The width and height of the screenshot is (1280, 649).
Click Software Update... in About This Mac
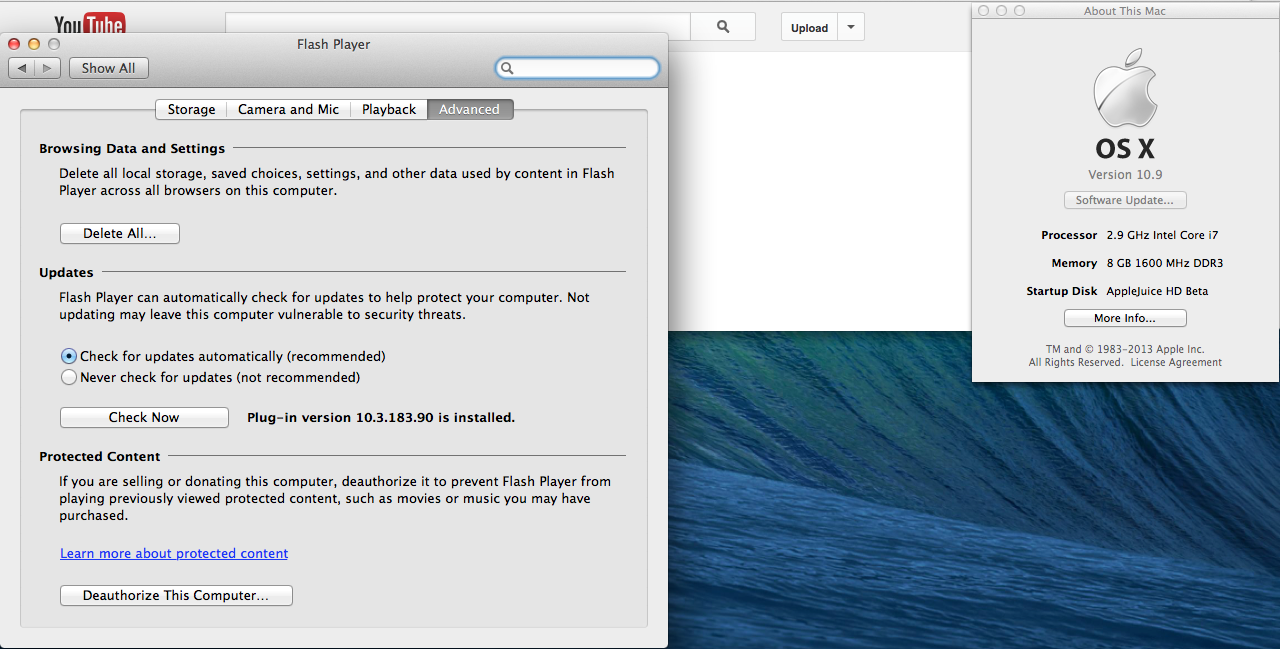[x=1125, y=200]
